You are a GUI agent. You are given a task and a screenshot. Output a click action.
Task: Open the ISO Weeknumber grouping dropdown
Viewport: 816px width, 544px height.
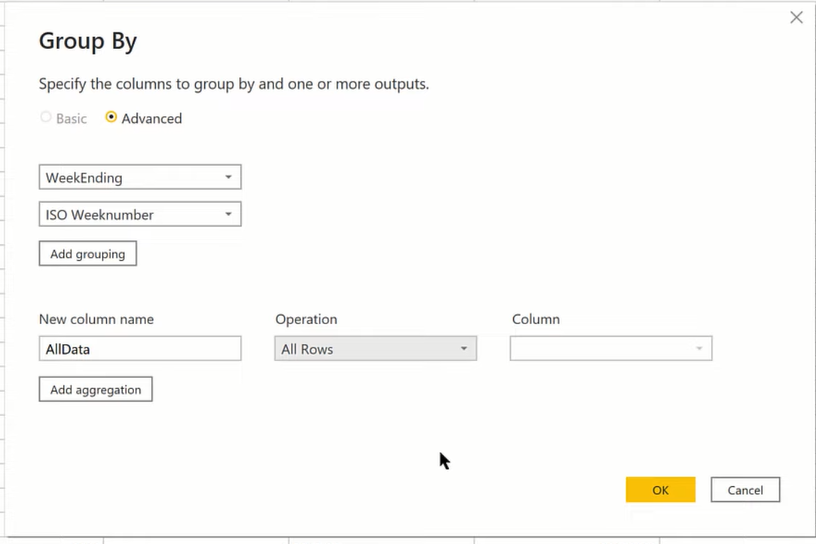[x=140, y=214]
